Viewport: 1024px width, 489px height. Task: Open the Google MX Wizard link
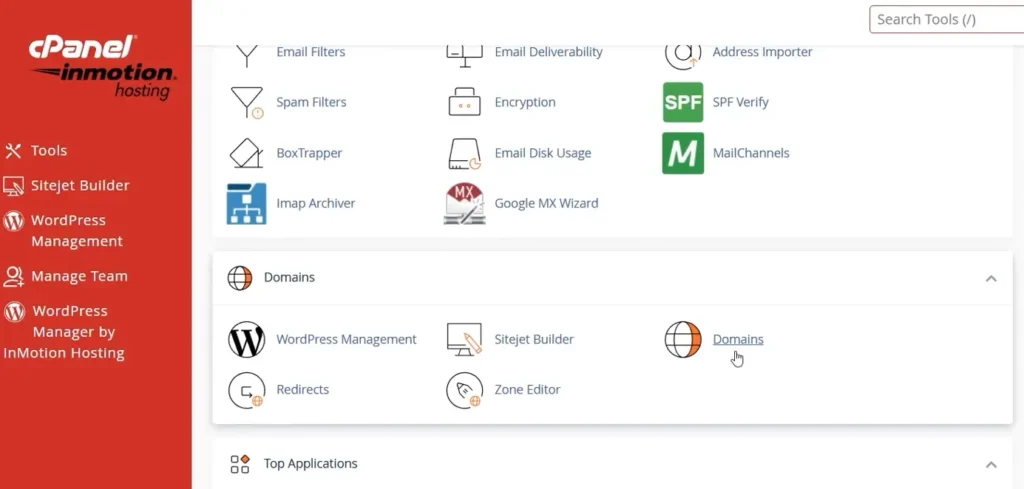pyautogui.click(x=547, y=203)
